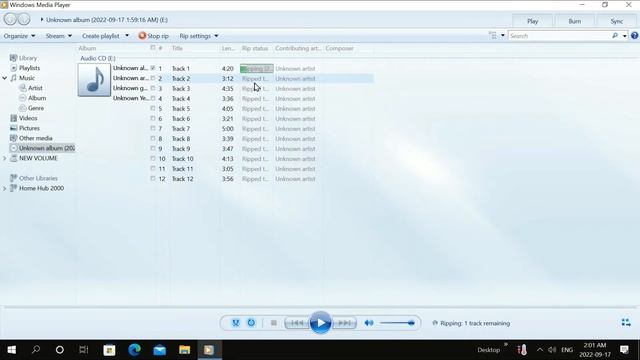Screen dimensions: 640x360
Task: Click in the Search box
Action: [x=560, y=36]
